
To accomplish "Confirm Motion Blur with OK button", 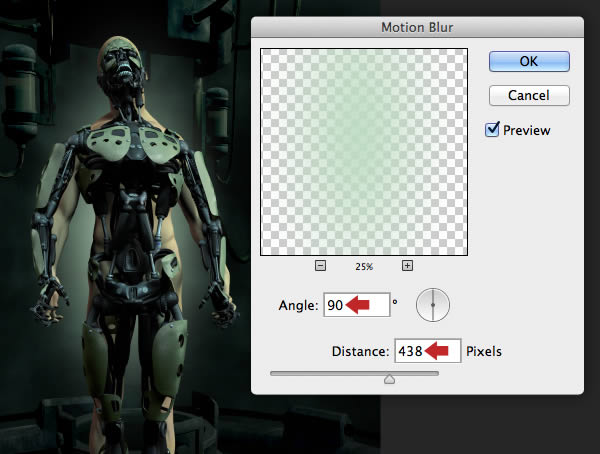I will tap(529, 61).
